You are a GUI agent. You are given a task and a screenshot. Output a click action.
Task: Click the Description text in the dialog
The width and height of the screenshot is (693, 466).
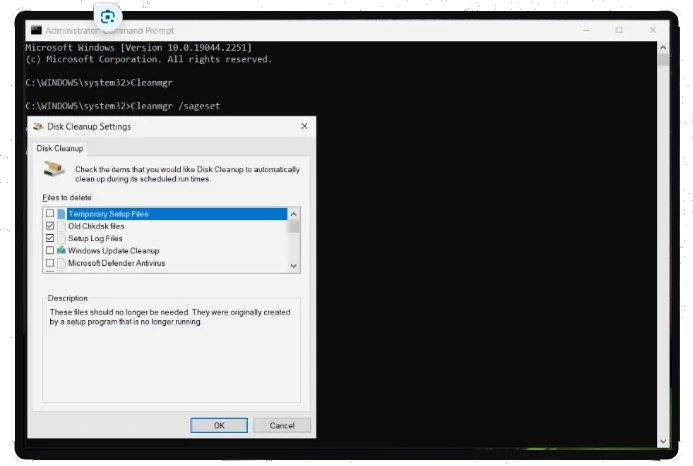pos(170,317)
